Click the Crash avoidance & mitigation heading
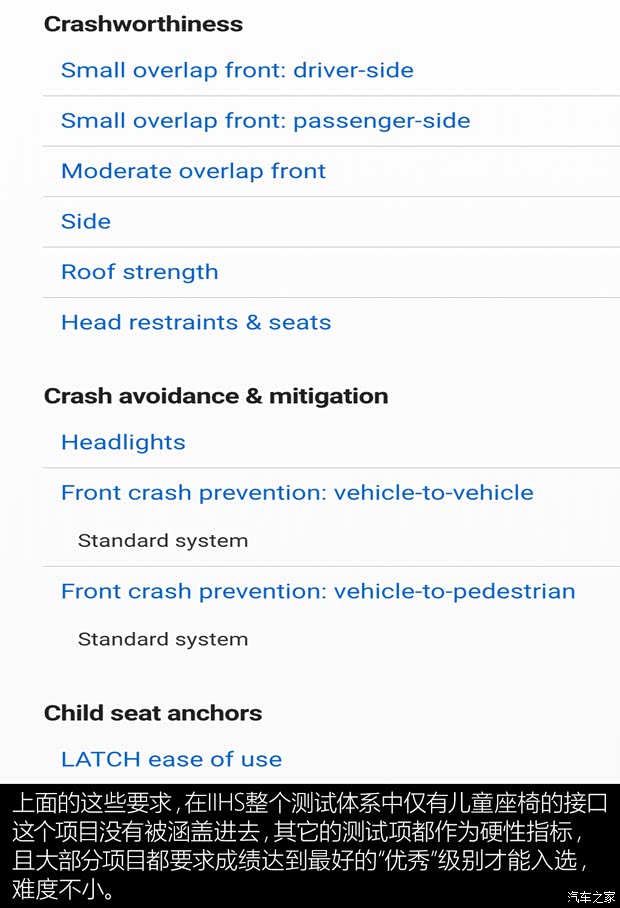620x908 pixels. tap(215, 396)
